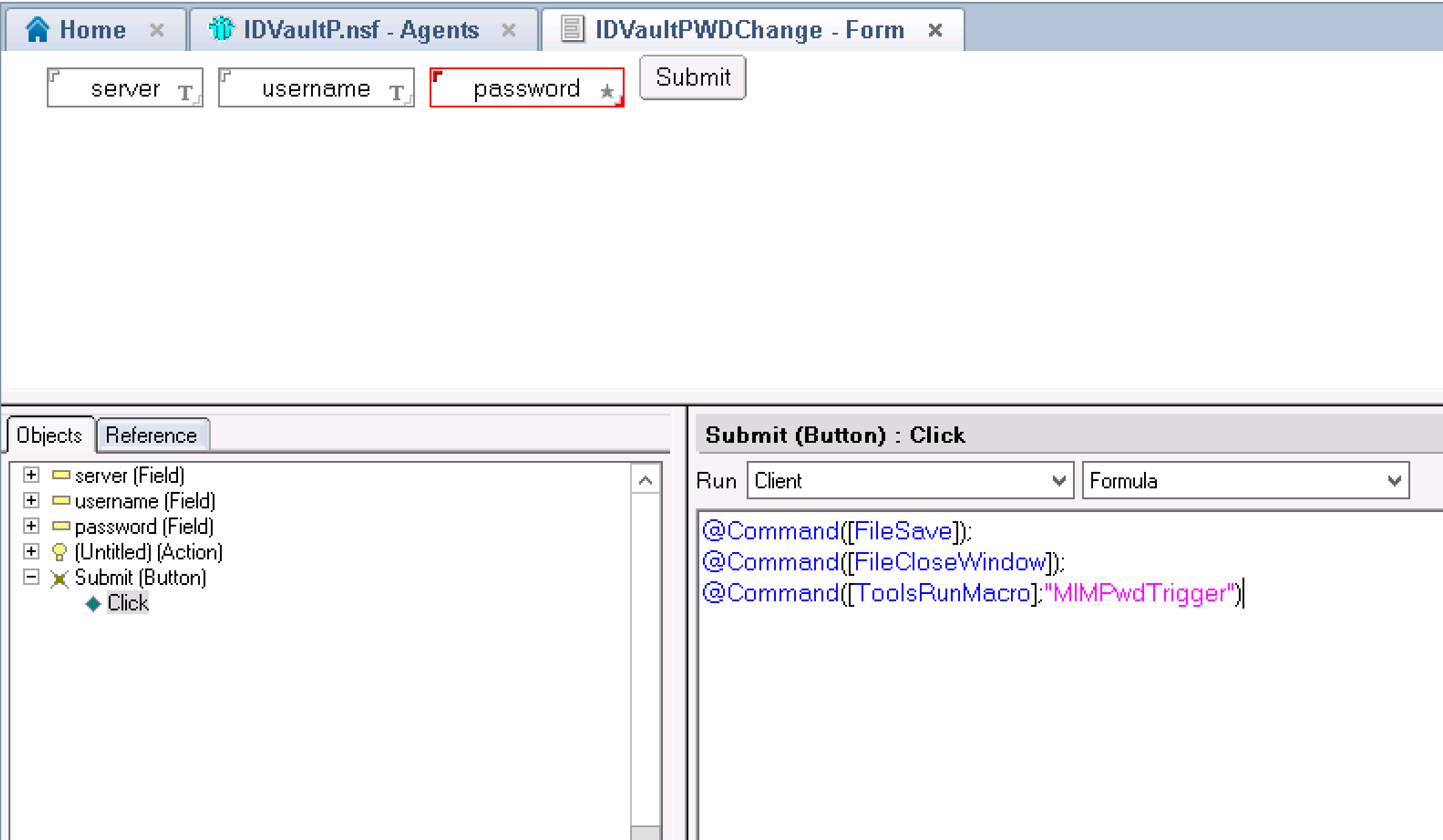Click the form document icon on IDVaultPWDChange tab

point(572,29)
